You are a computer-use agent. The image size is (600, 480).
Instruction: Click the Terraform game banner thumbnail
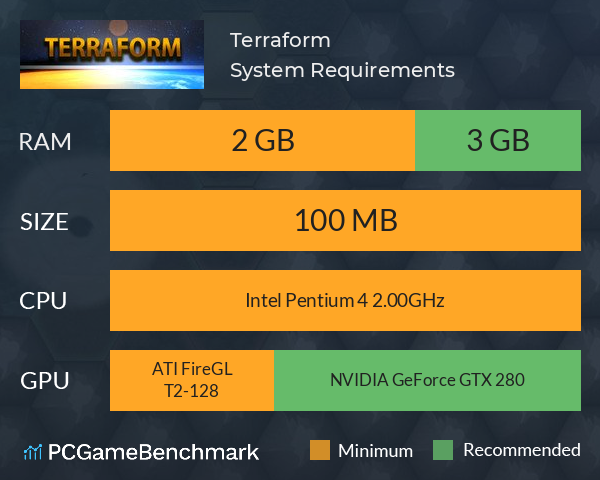coord(112,54)
